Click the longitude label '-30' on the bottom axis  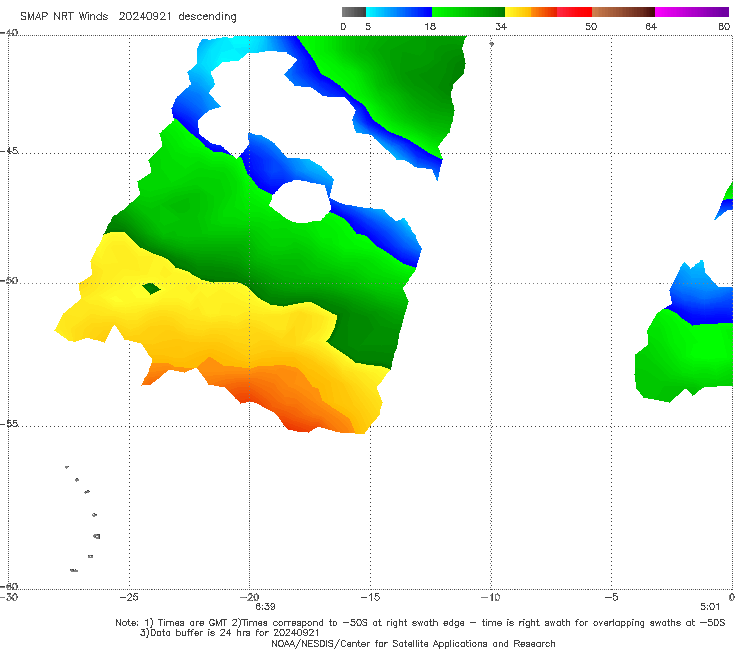tap(9, 597)
